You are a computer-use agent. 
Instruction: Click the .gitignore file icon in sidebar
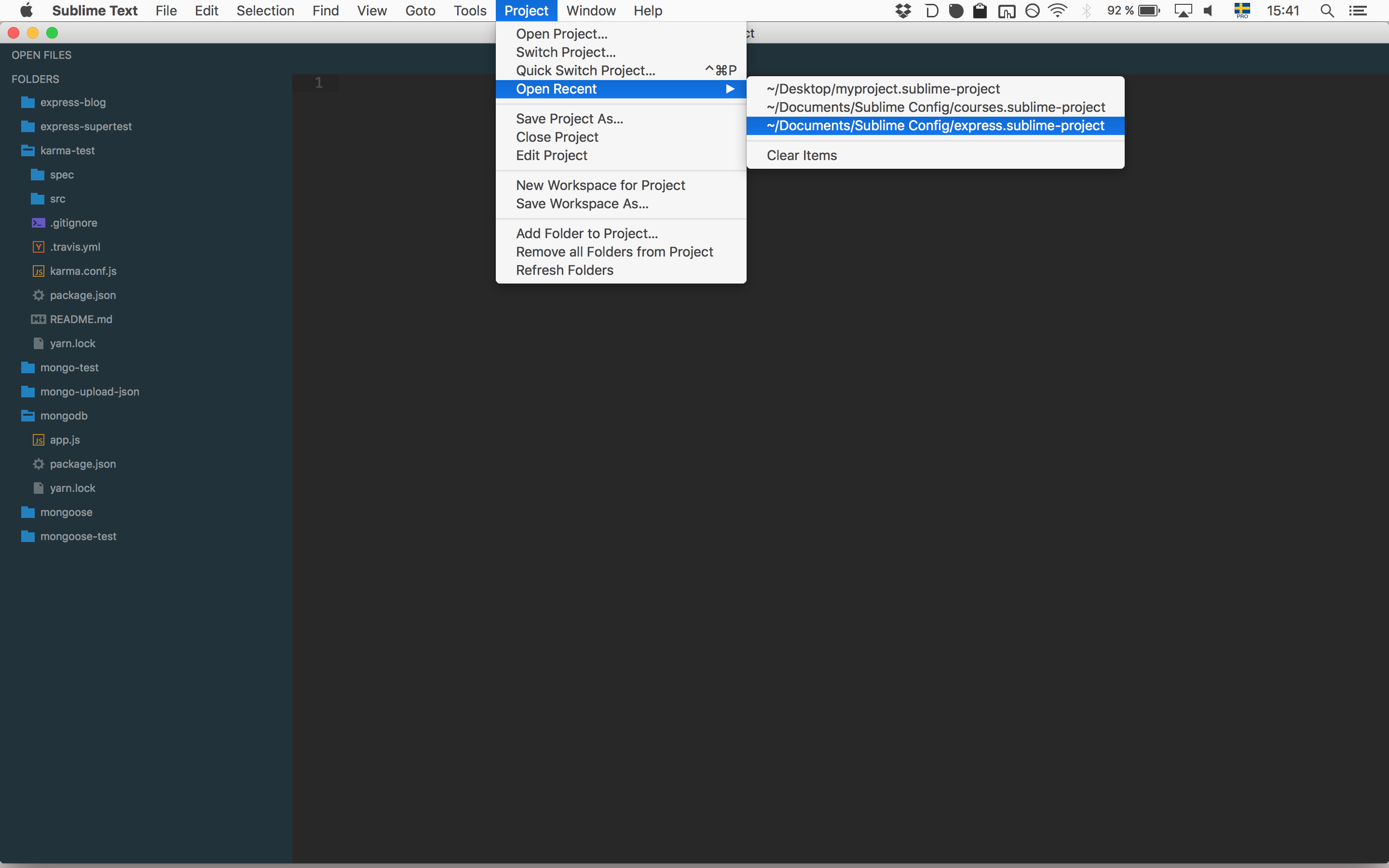[x=38, y=223]
